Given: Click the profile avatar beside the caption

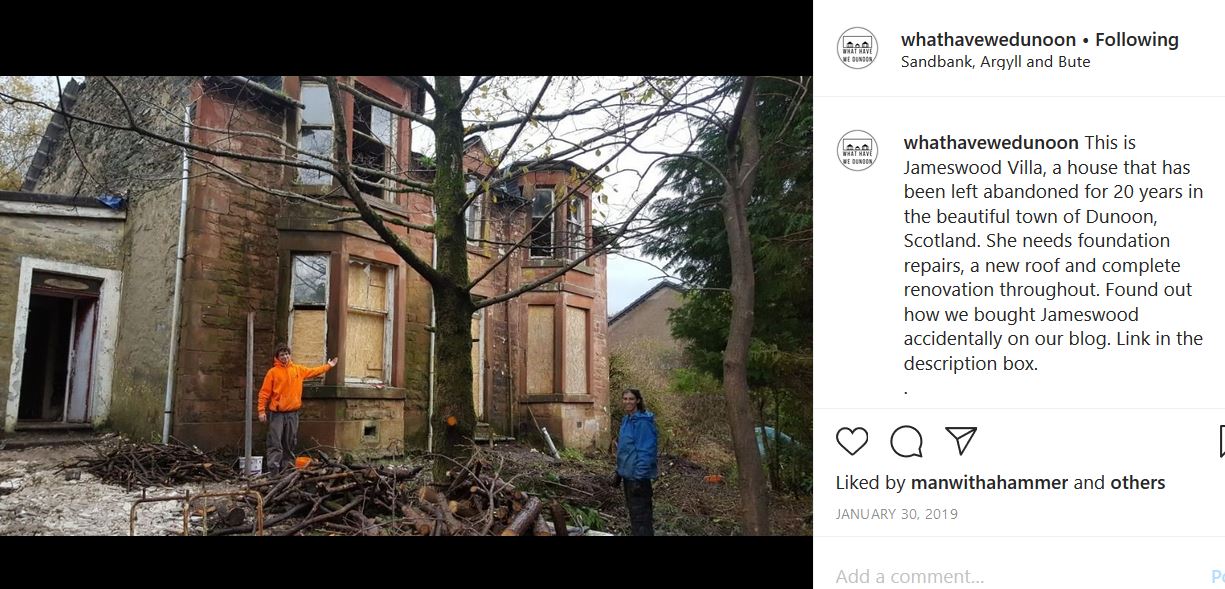Looking at the screenshot, I should (x=857, y=150).
